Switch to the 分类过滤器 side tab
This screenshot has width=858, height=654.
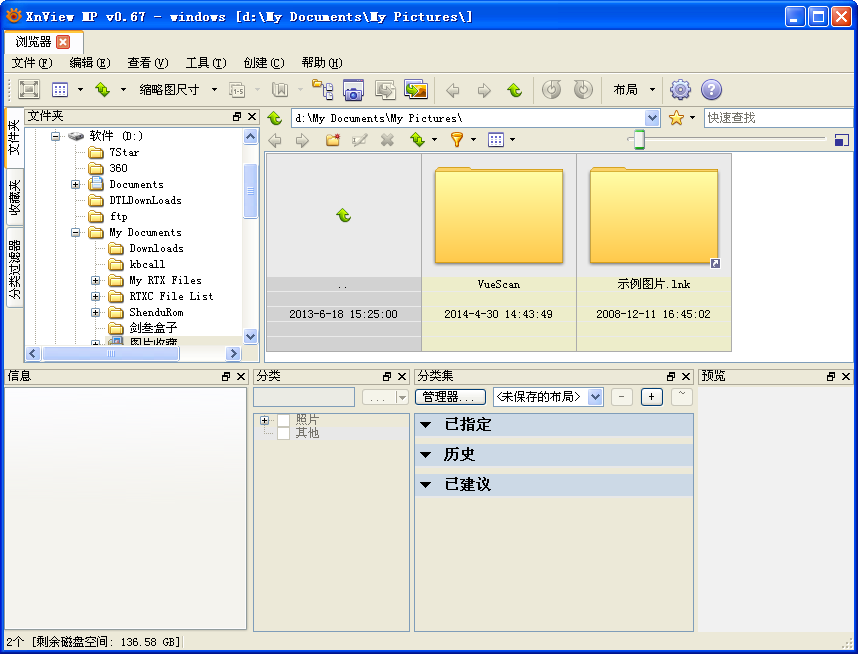pyautogui.click(x=14, y=268)
